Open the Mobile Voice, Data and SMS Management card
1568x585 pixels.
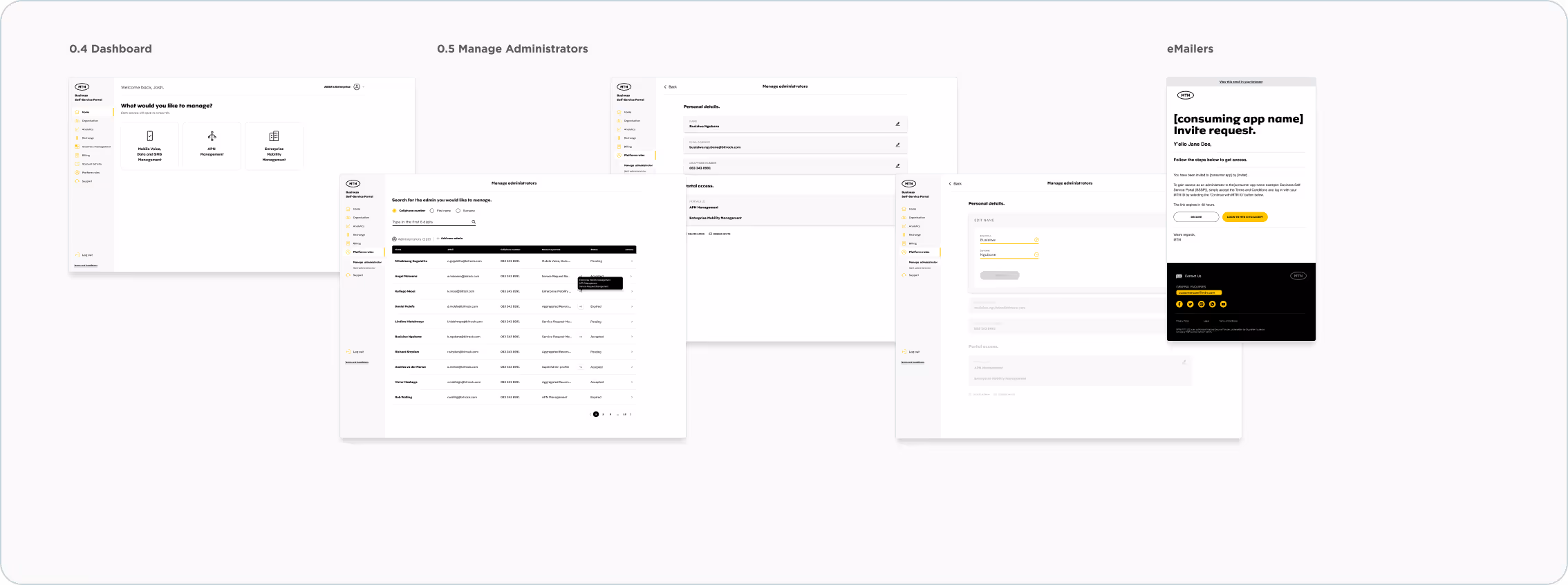[149, 146]
